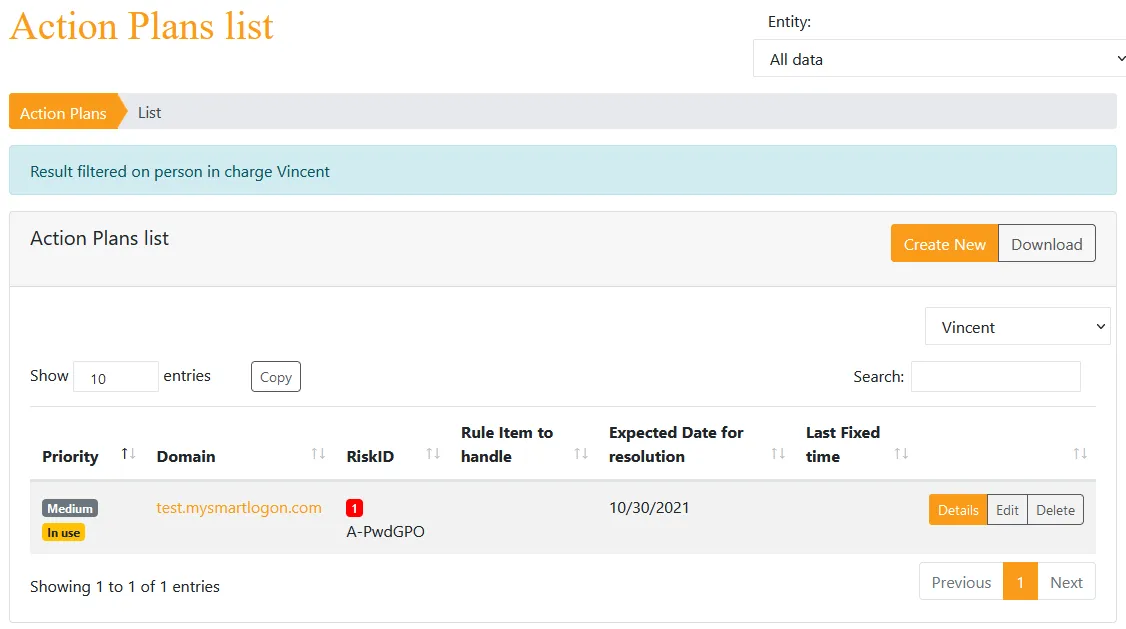Open the Vincent person filter dropdown
The width and height of the screenshot is (1126, 629).
click(1018, 327)
